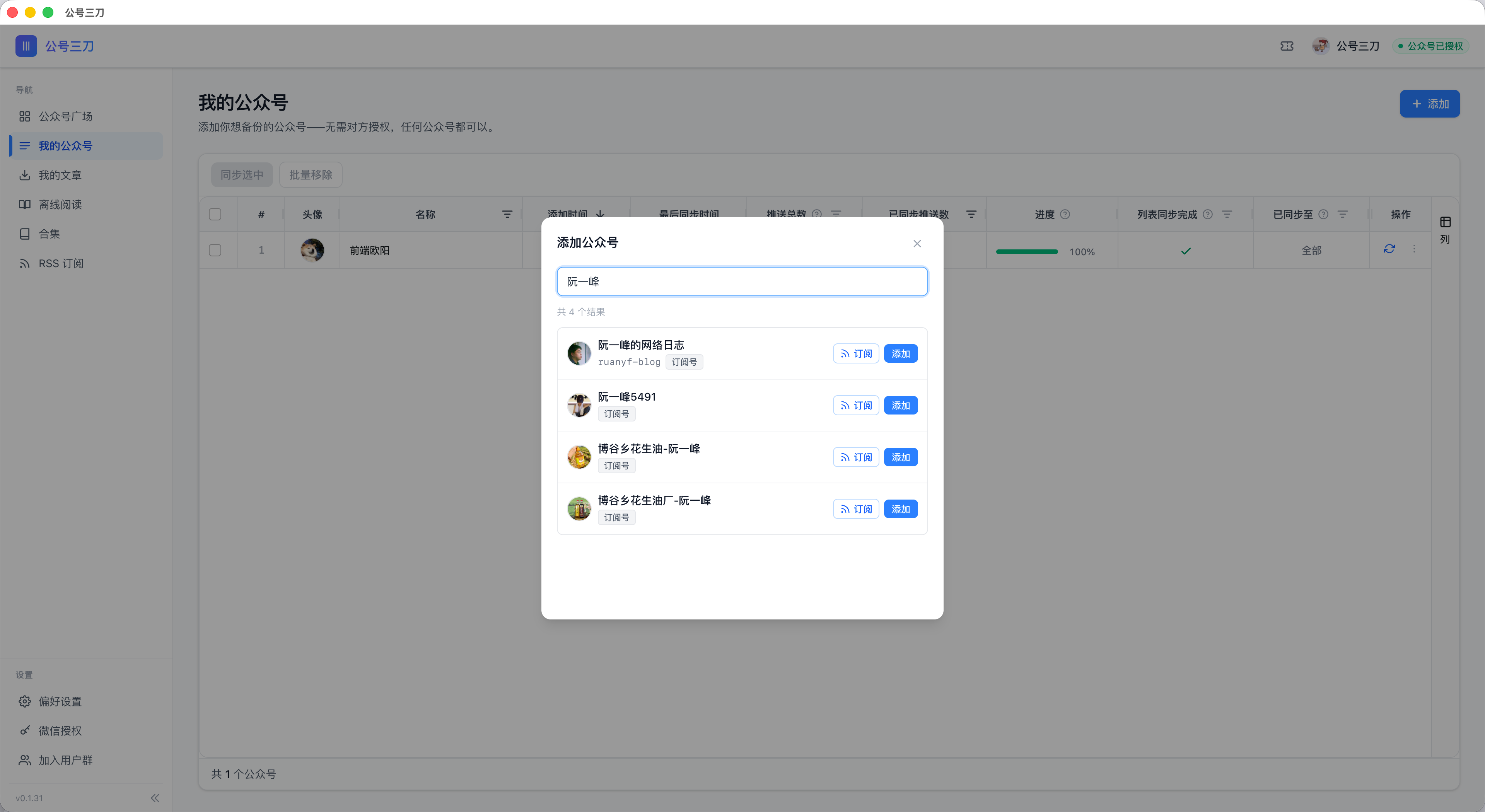The width and height of the screenshot is (1485, 812).
Task: Click the blue 添加 button top right
Action: (1430, 104)
